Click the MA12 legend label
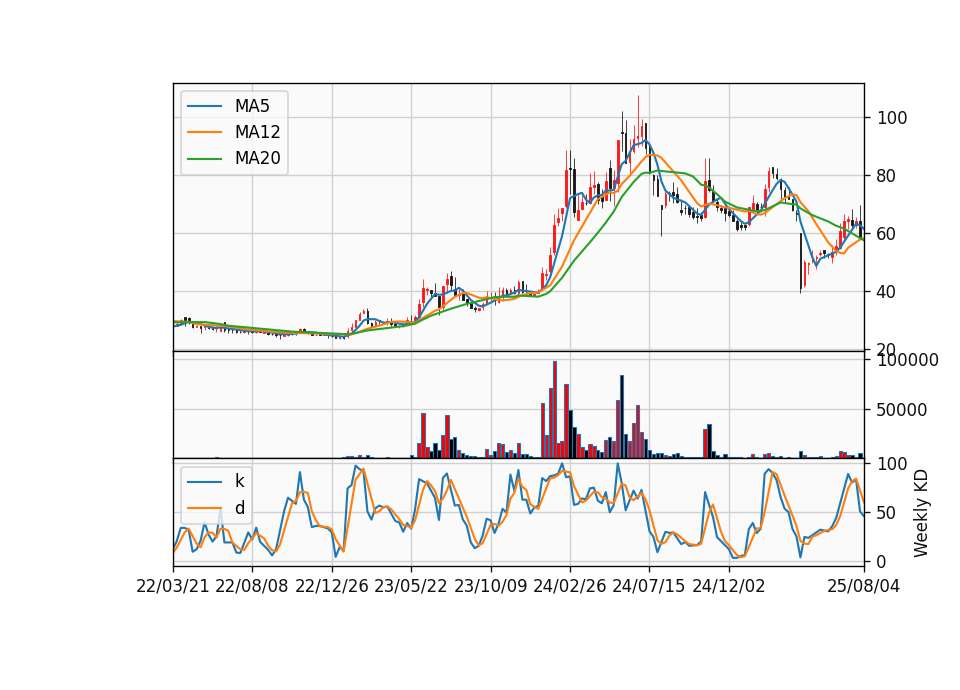Screen dimensions: 960x690 coord(257,132)
